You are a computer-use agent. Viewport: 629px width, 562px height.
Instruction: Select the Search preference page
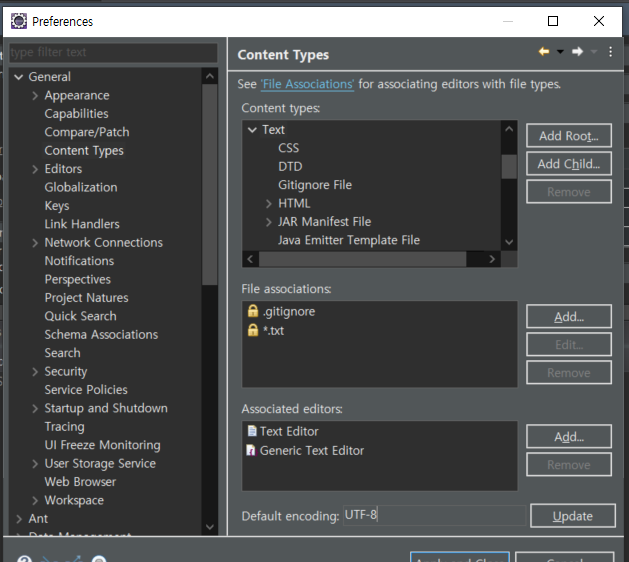[x=62, y=353]
